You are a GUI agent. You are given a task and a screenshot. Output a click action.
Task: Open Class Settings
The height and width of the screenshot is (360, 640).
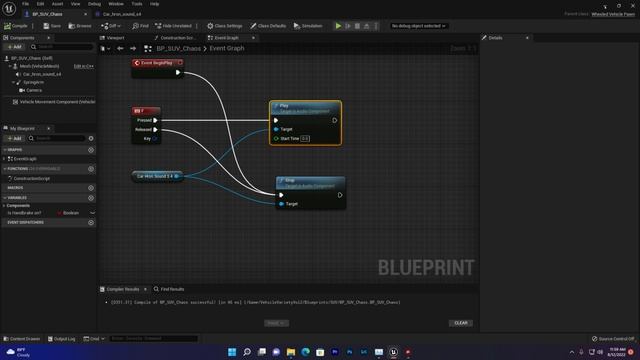click(x=224, y=26)
